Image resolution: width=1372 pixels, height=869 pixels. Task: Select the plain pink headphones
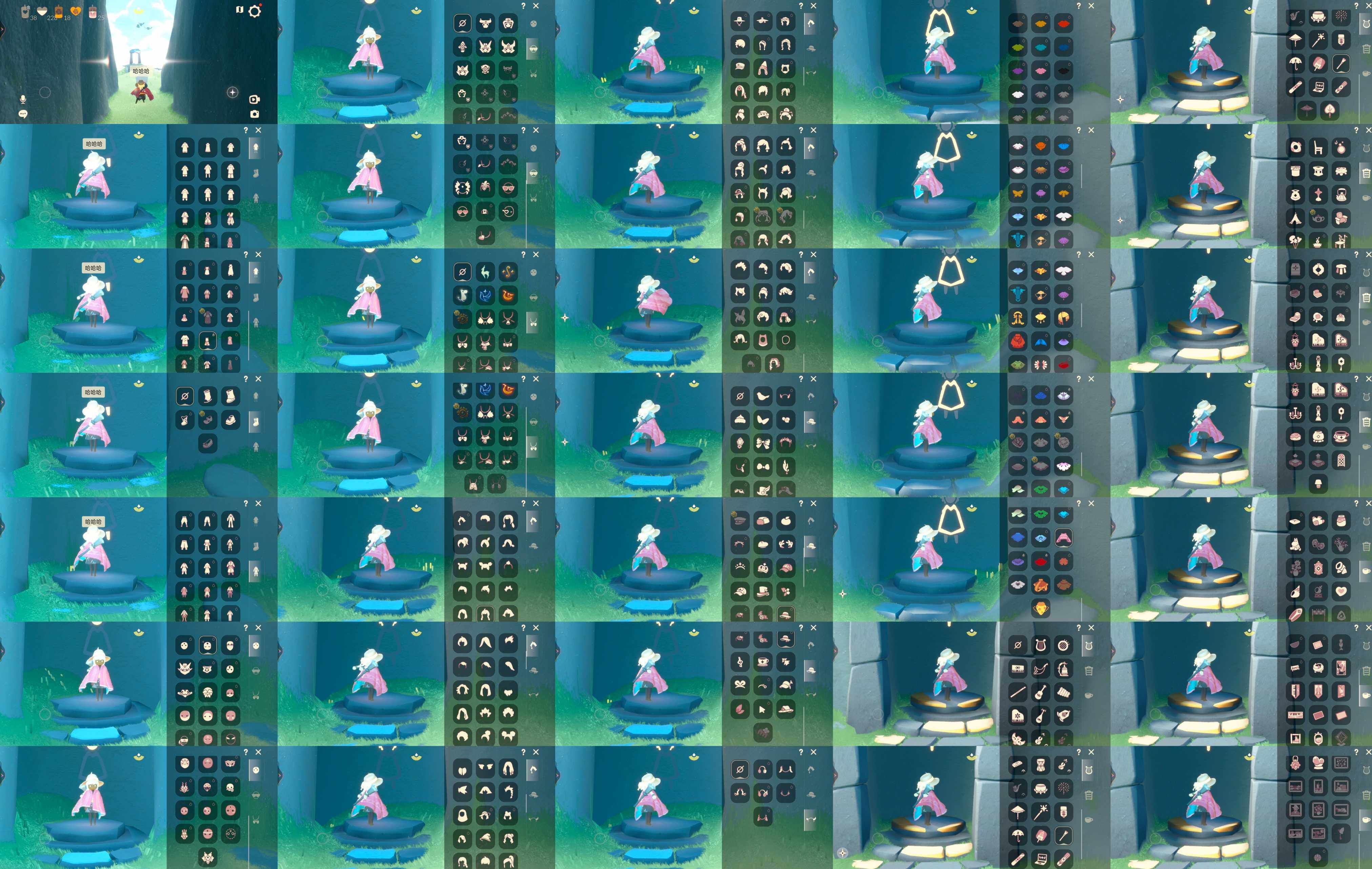tap(762, 769)
